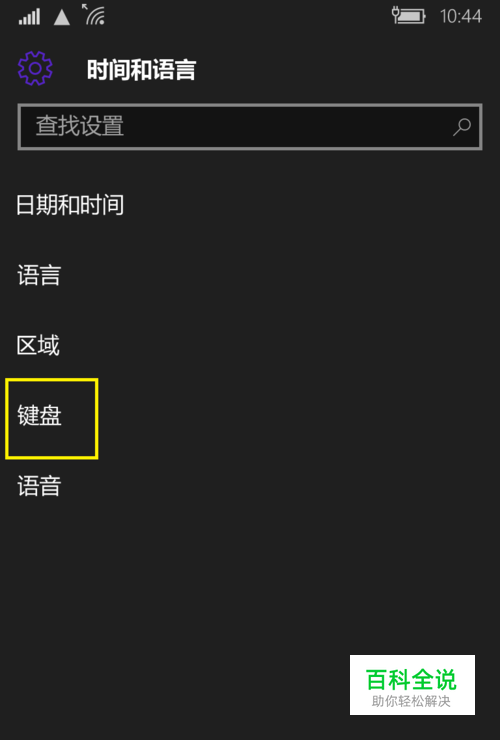Open the highlighted 键盘 entry
Viewport: 500px width, 740px height.
click(x=39, y=416)
